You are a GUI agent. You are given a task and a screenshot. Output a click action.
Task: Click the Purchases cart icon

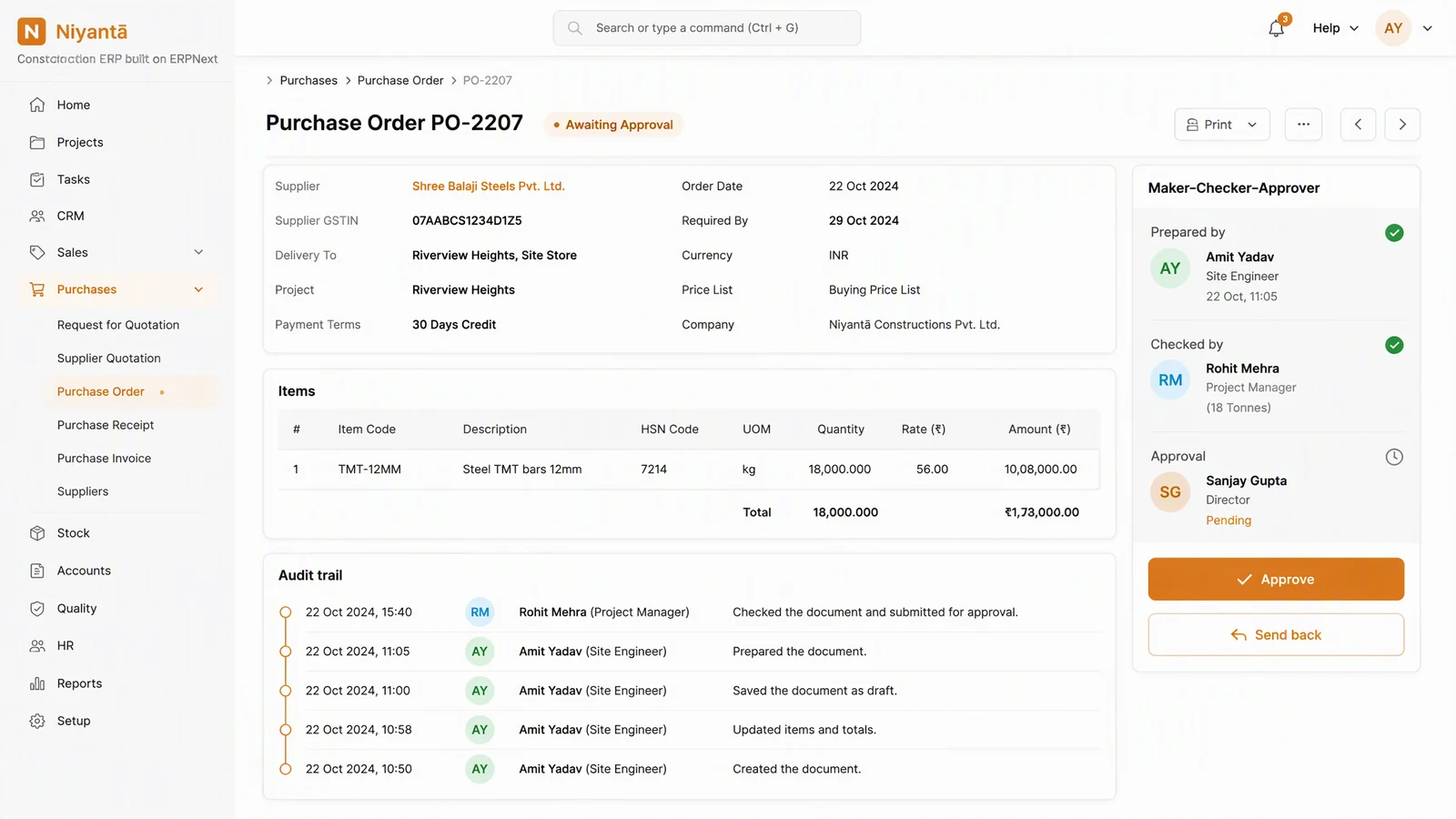point(37,289)
